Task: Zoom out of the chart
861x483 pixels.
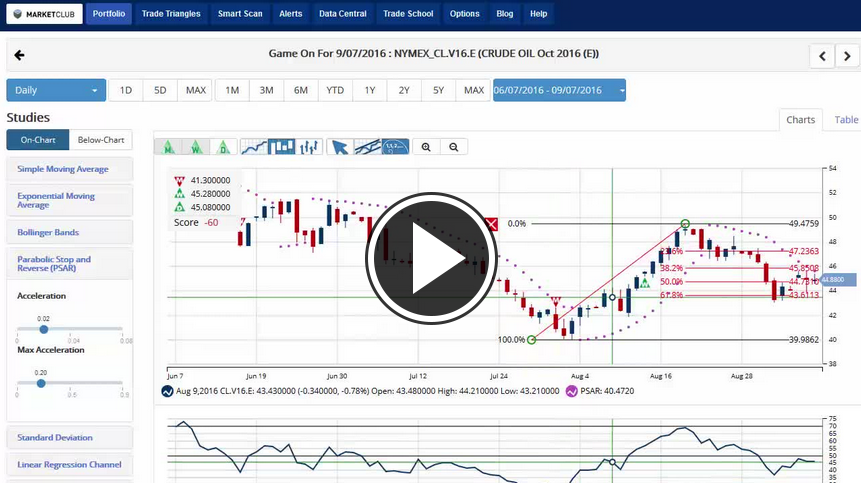Action: coord(454,147)
